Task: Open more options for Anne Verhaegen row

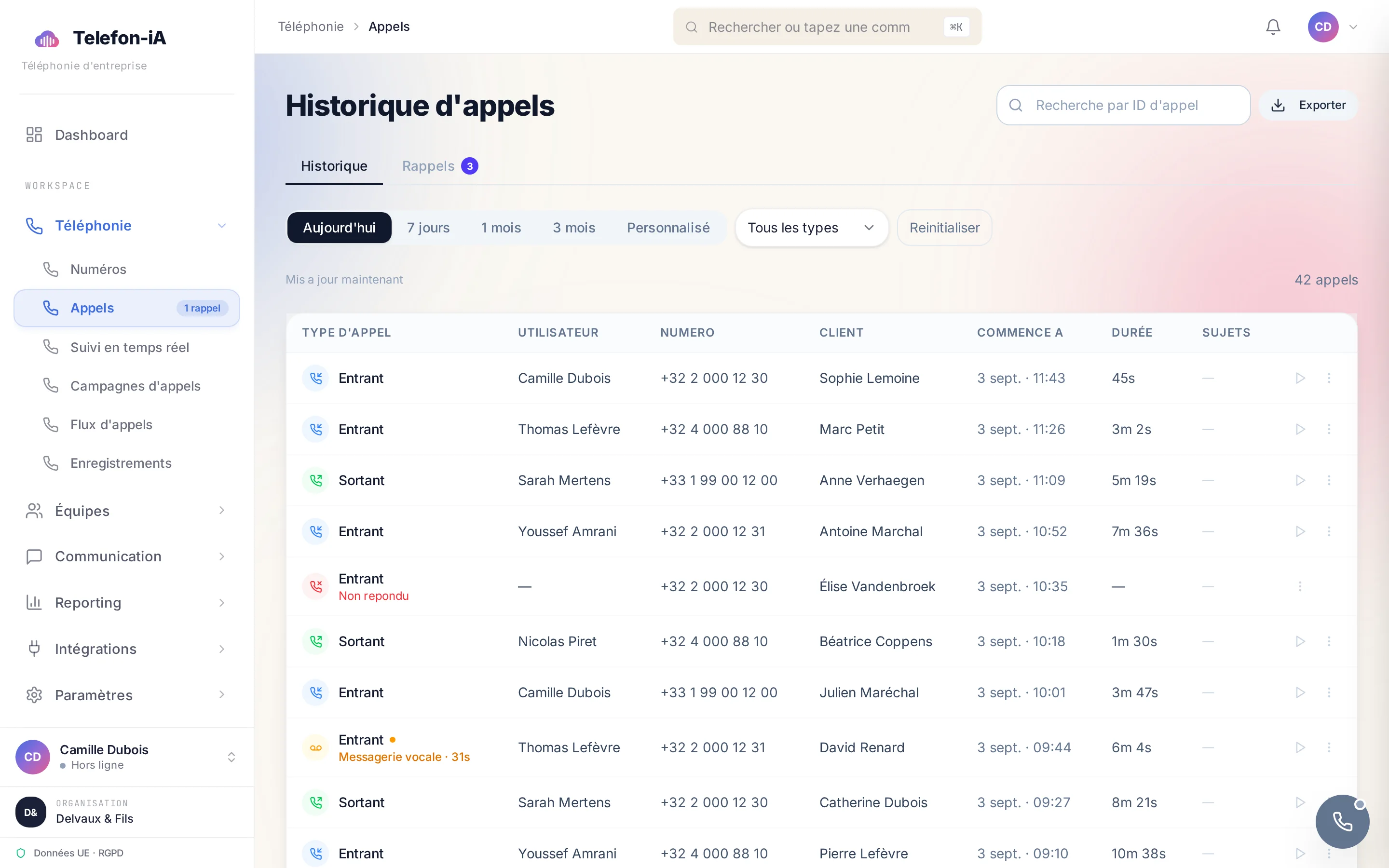Action: point(1329,480)
